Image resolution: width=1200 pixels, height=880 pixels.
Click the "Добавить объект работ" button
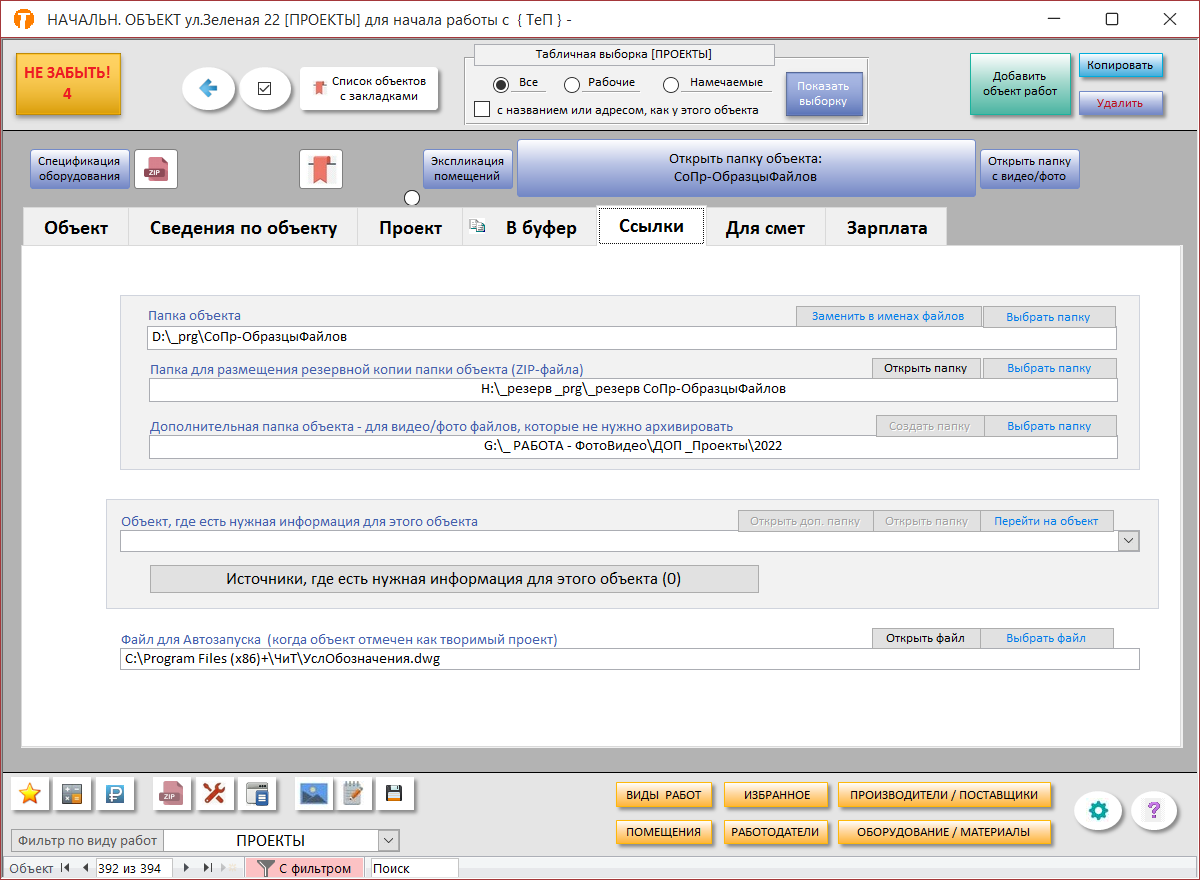coord(1019,84)
